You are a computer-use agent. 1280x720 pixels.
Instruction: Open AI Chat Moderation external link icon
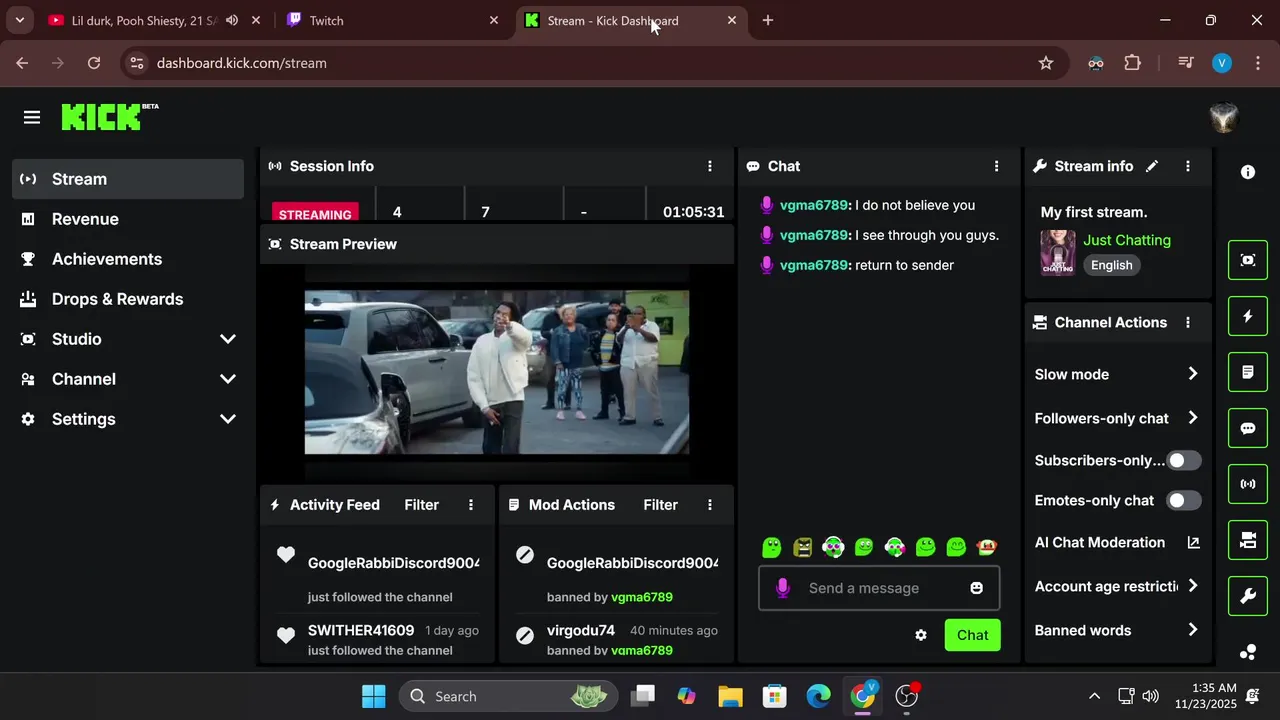coord(1193,542)
